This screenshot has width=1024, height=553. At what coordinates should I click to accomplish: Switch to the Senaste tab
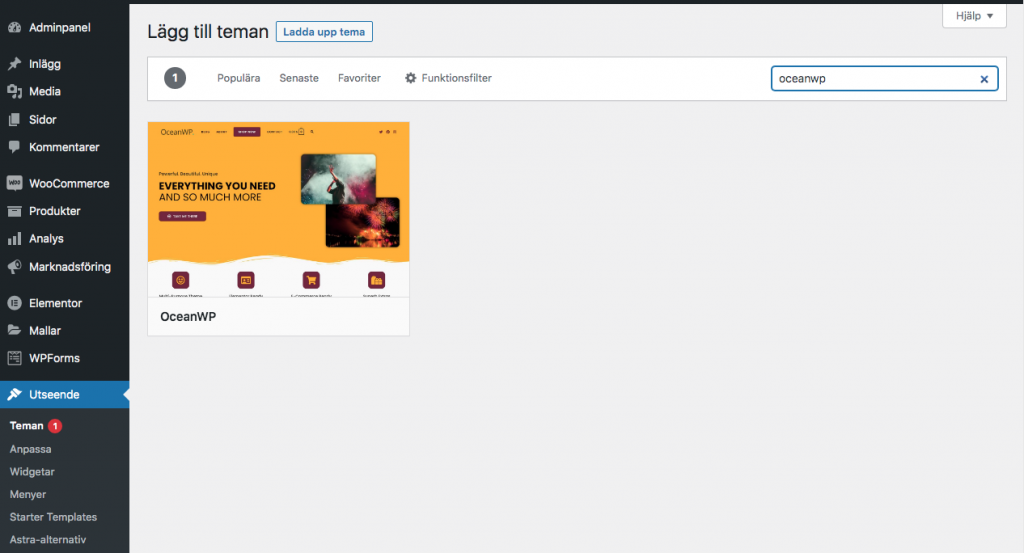299,78
